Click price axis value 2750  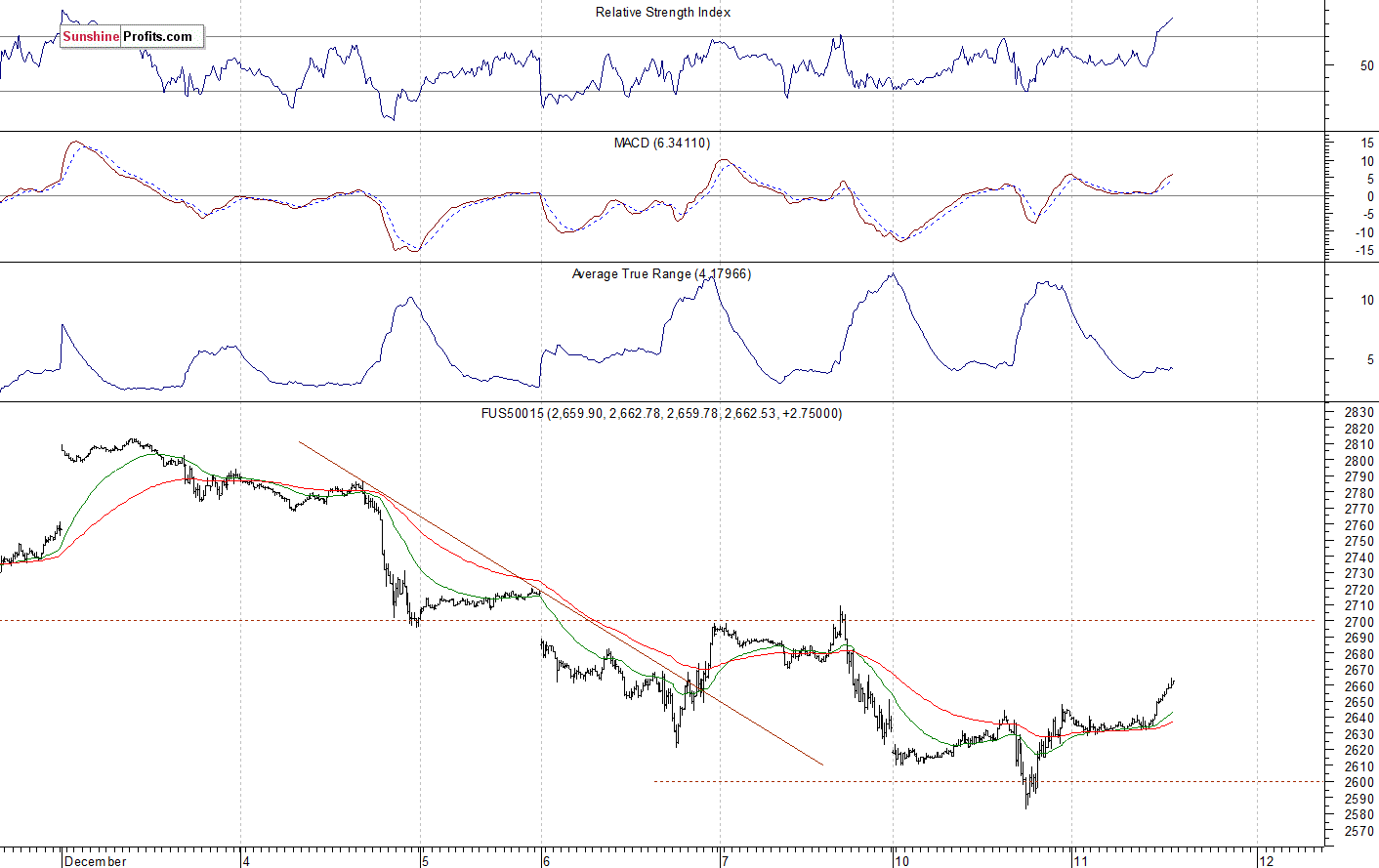pos(1359,542)
